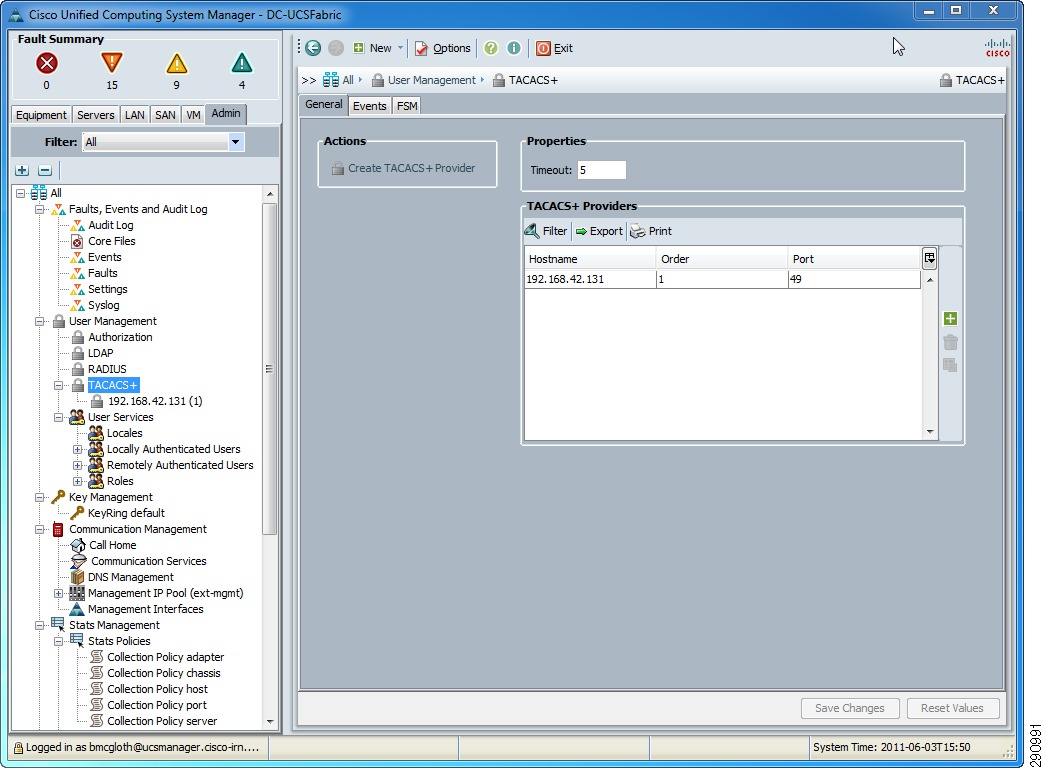Screen dimensions: 1042x768
Task: Click the New toolbar button
Action: point(372,48)
